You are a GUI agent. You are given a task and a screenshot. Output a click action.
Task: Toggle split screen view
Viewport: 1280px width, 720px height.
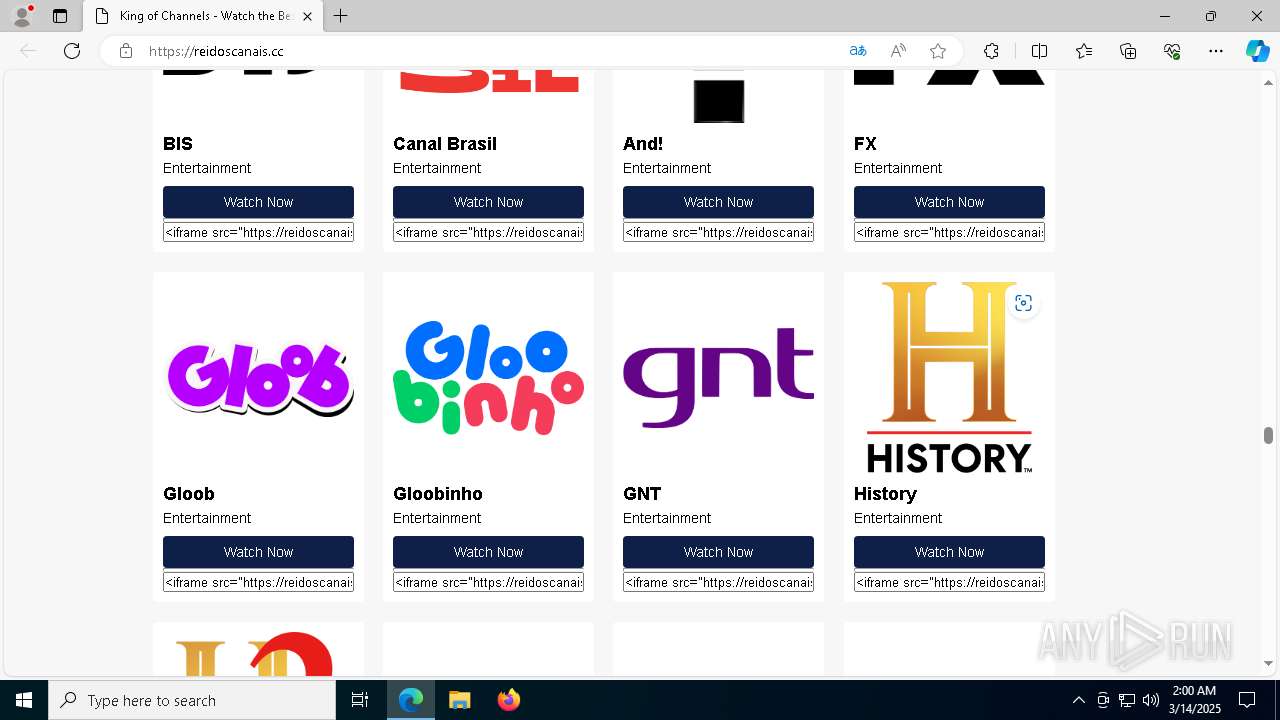pos(1039,51)
